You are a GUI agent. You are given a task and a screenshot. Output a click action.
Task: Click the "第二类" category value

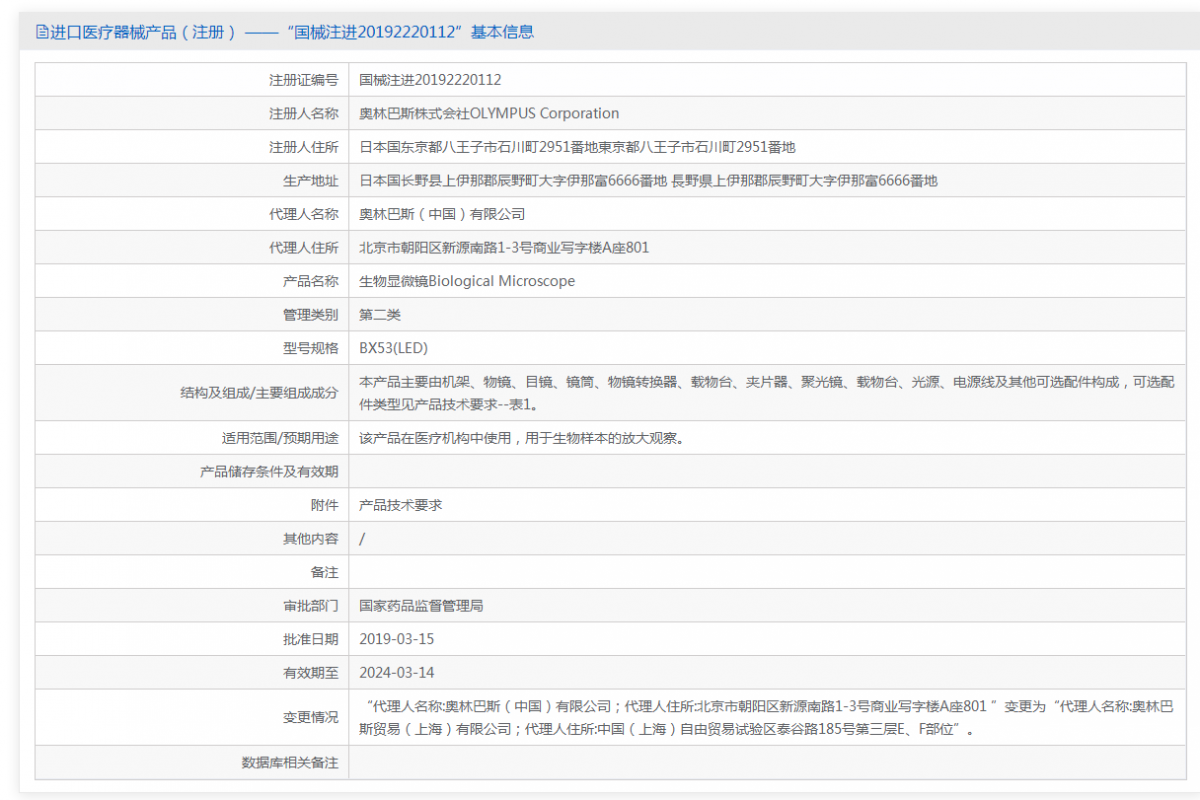[380, 315]
